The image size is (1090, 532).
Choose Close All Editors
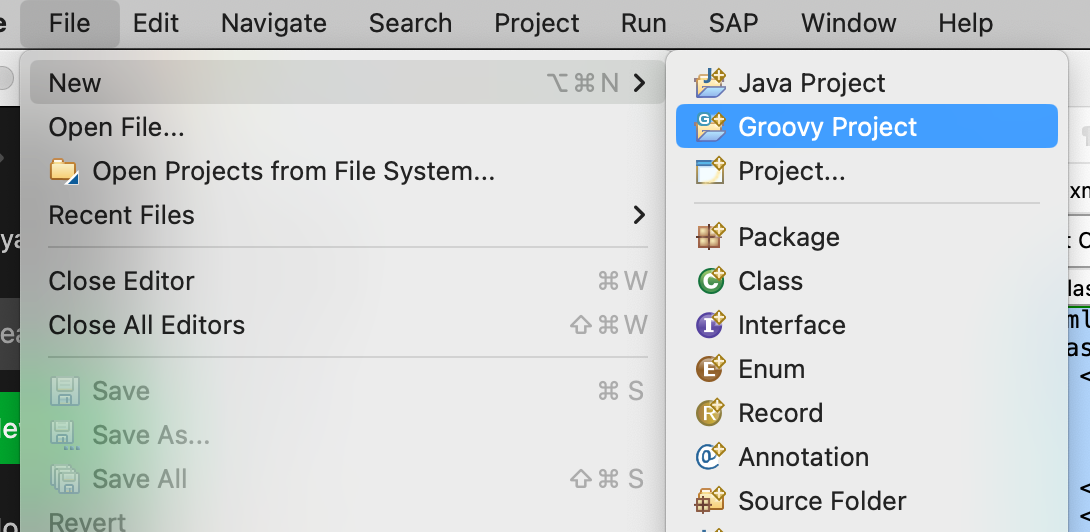tap(146, 325)
